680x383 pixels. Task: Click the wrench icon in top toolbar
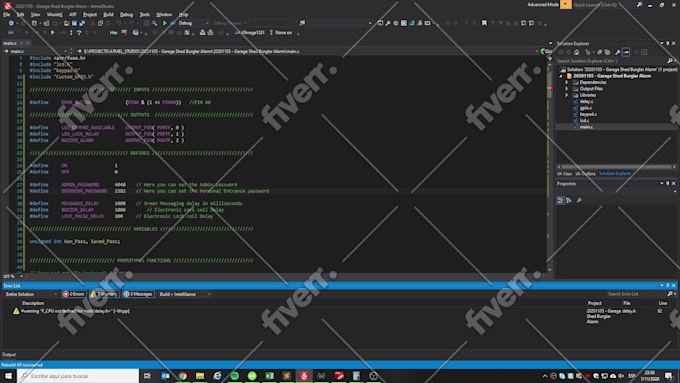pyautogui.click(x=388, y=23)
